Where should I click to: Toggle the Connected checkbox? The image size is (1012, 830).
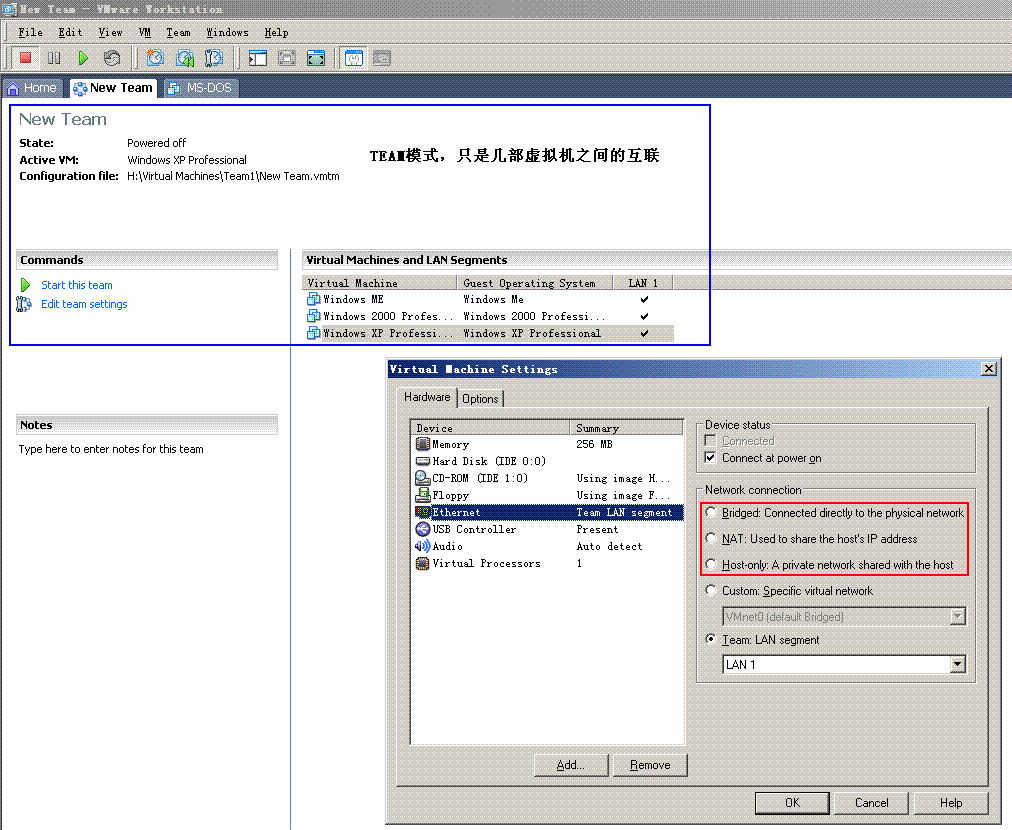coord(711,441)
